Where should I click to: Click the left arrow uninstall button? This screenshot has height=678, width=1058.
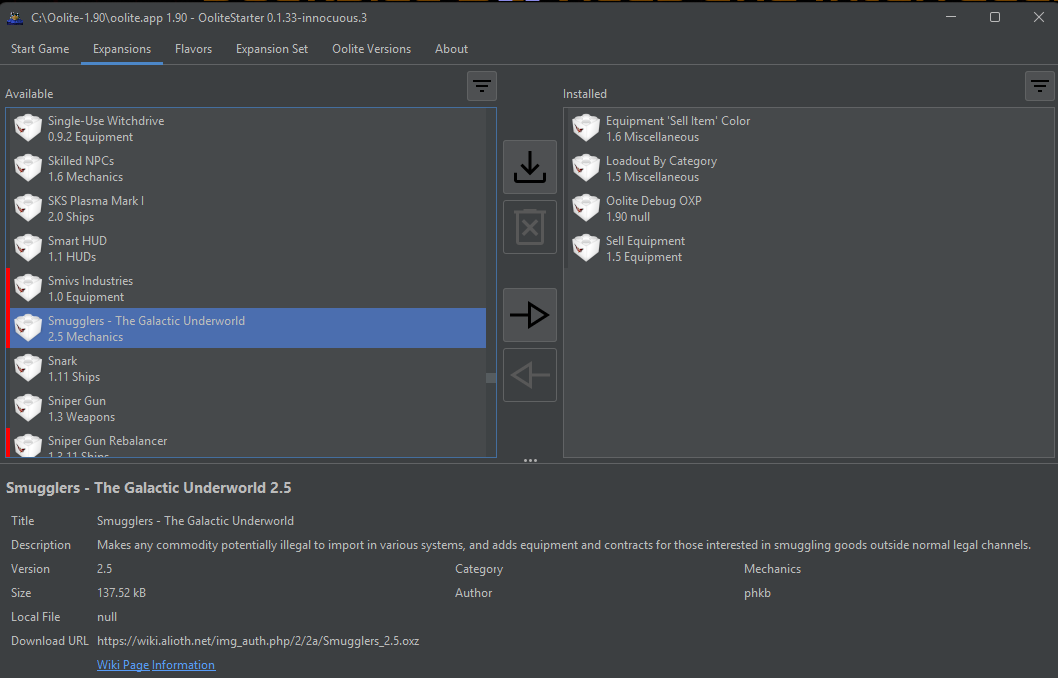point(530,375)
